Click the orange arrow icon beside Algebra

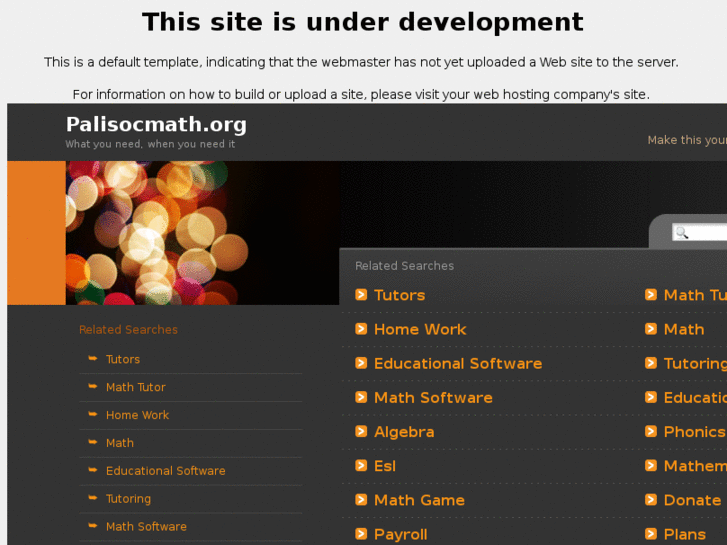click(361, 431)
